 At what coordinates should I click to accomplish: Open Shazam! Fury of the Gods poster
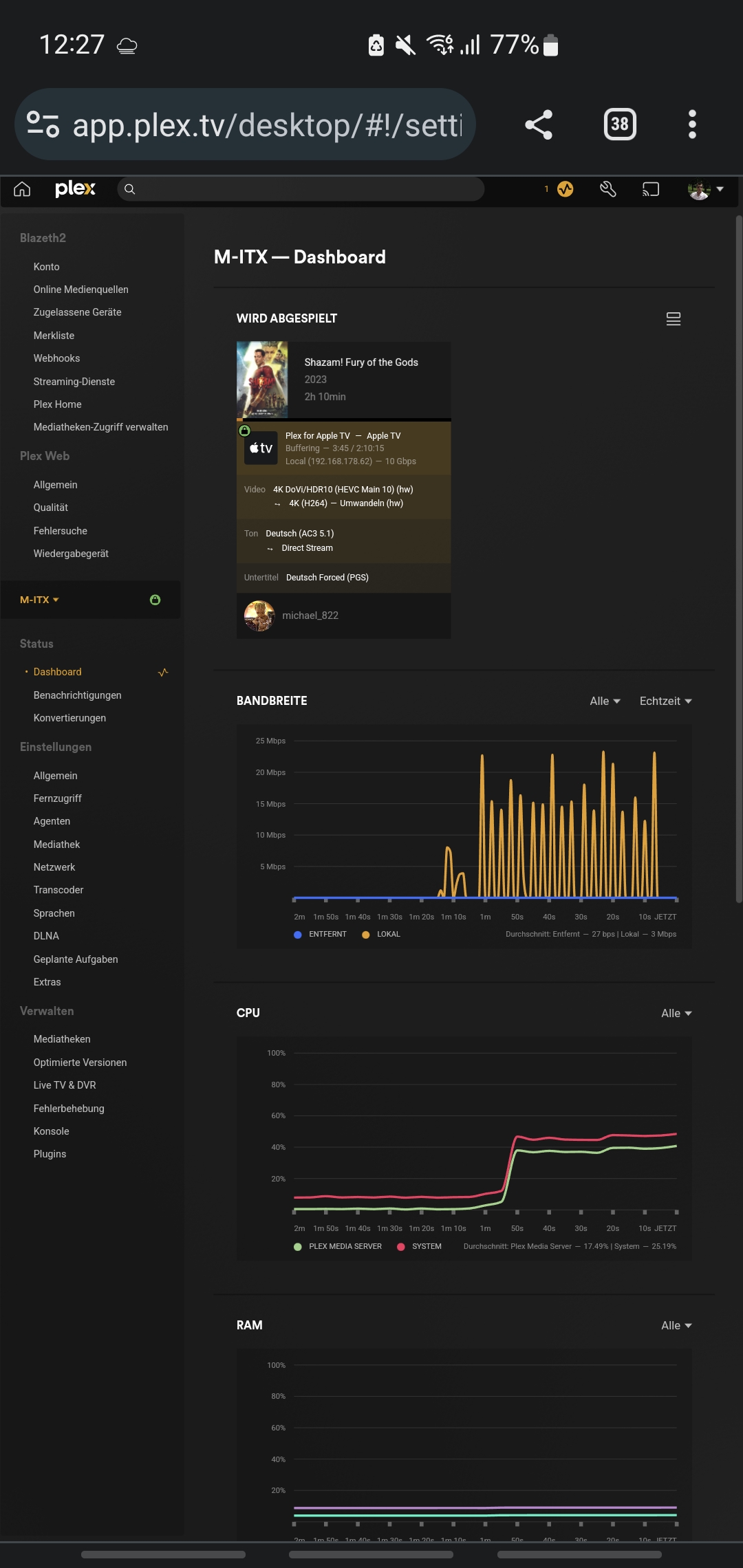[x=262, y=380]
